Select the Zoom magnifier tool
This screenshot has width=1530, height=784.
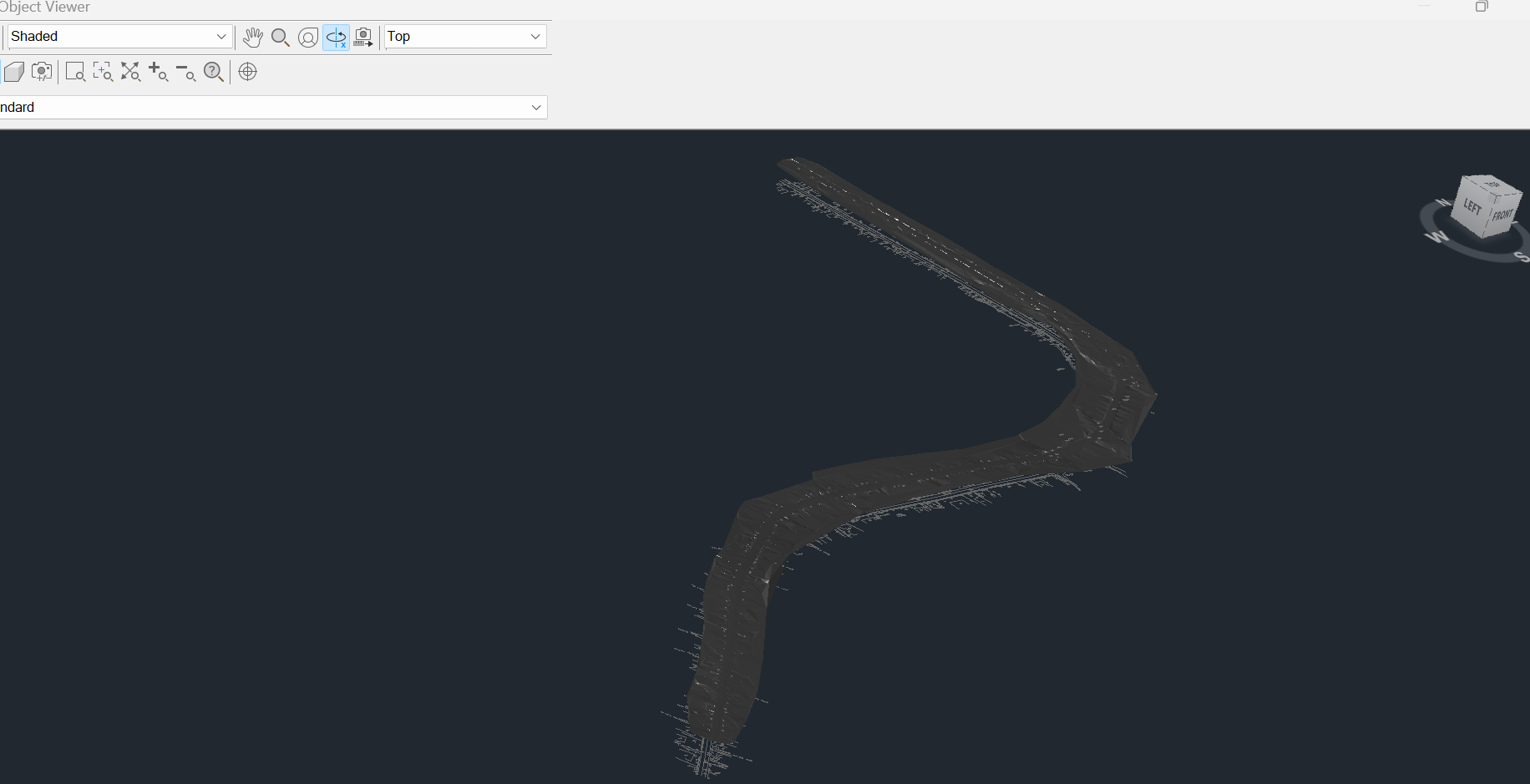(x=281, y=37)
